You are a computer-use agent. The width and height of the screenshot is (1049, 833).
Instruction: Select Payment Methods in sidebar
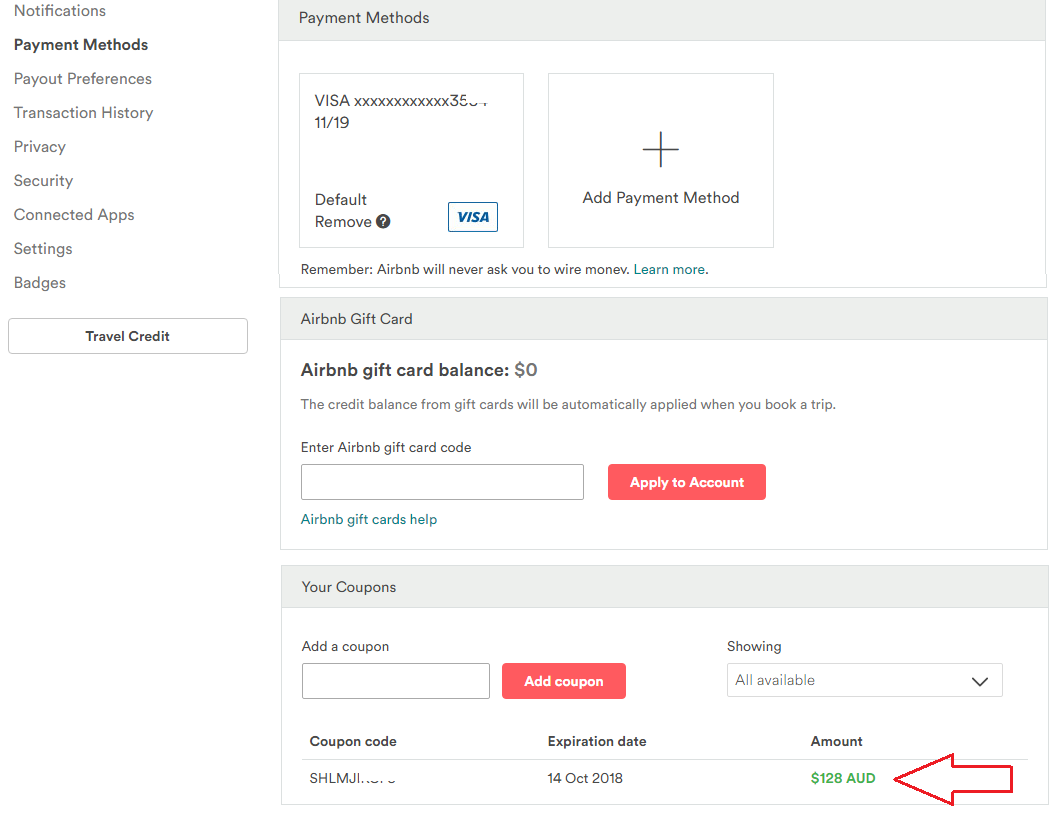click(x=81, y=45)
